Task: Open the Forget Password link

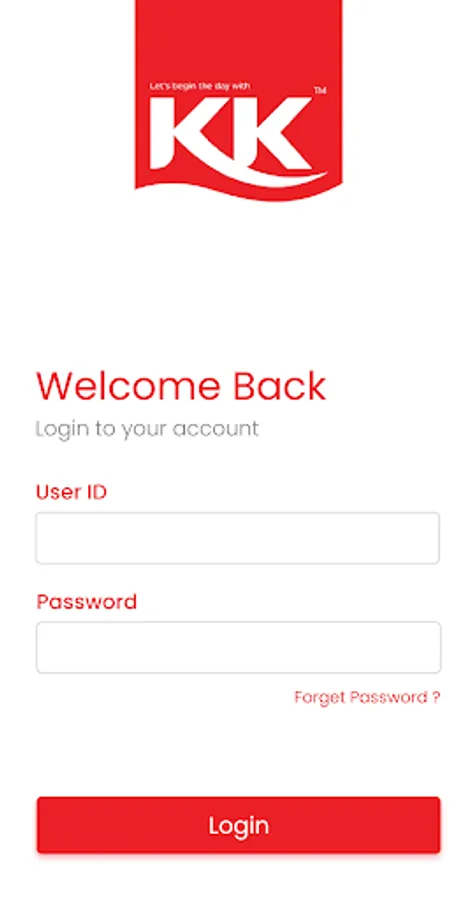Action: coord(367,697)
